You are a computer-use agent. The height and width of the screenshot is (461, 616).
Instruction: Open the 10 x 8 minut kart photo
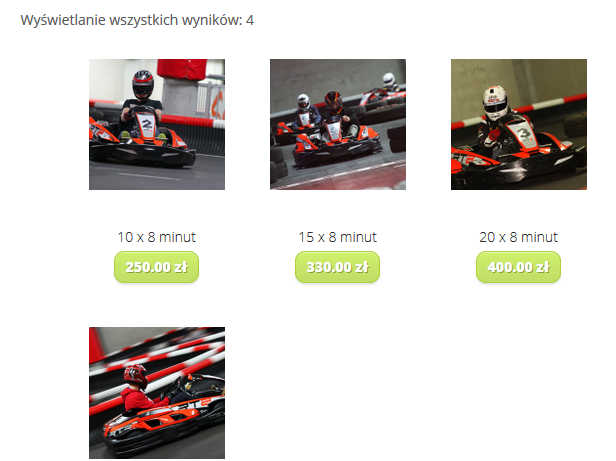[x=157, y=124]
